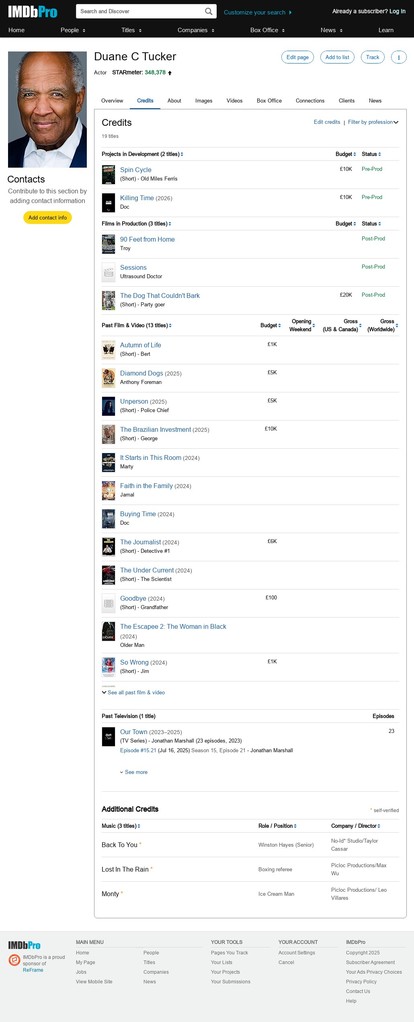Click the ReFrame sponsor logo icon
414x1022 pixels.
point(14,960)
